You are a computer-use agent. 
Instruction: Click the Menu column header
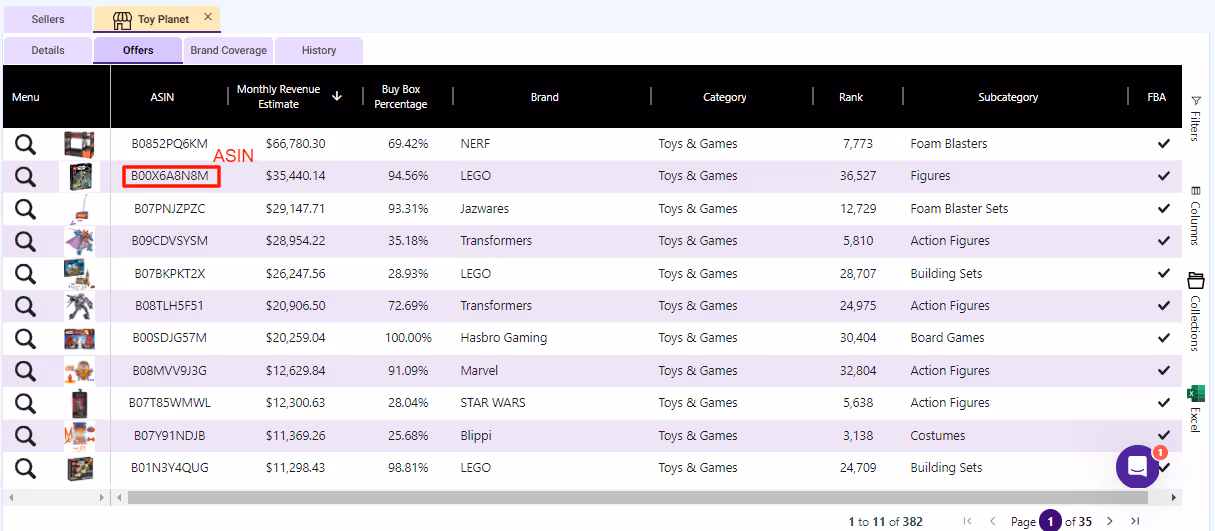(26, 97)
